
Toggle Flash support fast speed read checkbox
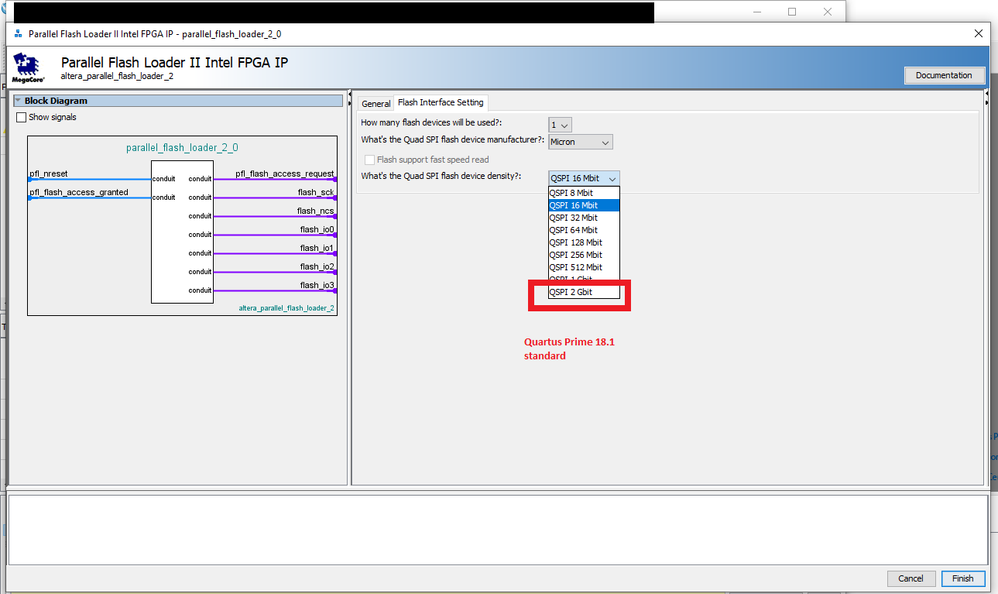coord(369,160)
